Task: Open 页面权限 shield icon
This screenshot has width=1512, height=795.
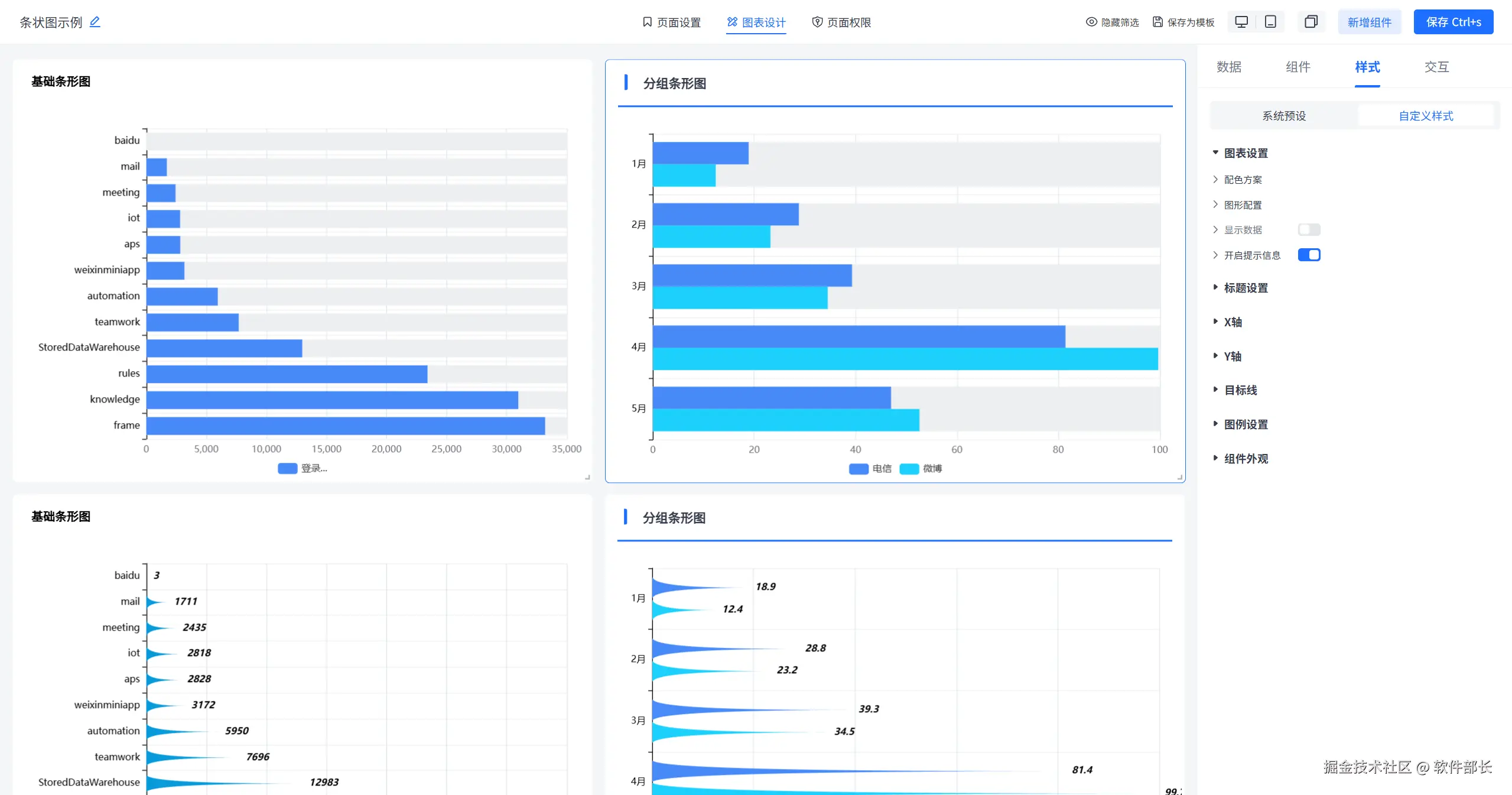Action: 817,22
